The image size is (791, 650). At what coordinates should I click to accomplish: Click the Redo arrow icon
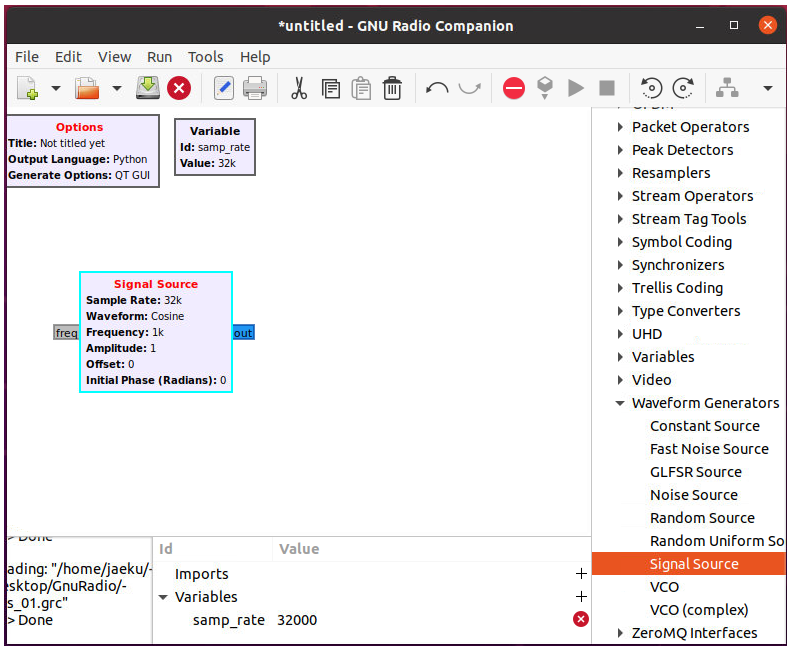[x=469, y=88]
